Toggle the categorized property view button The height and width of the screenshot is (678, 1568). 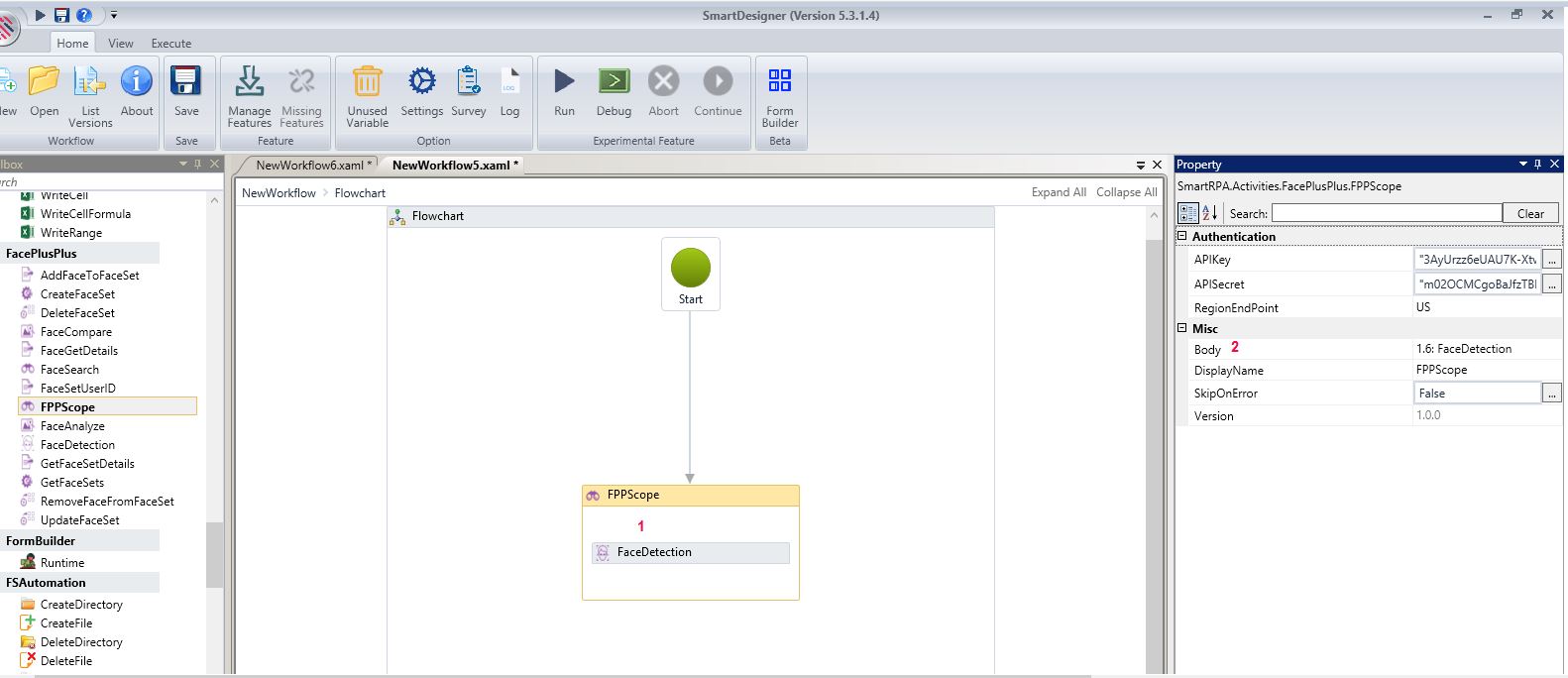click(1187, 213)
